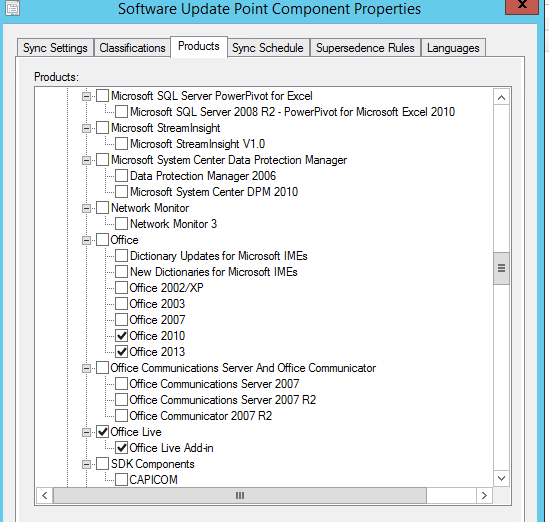Click the vertical scrollbar up arrow
The width and height of the screenshot is (549, 522).
(x=501, y=97)
